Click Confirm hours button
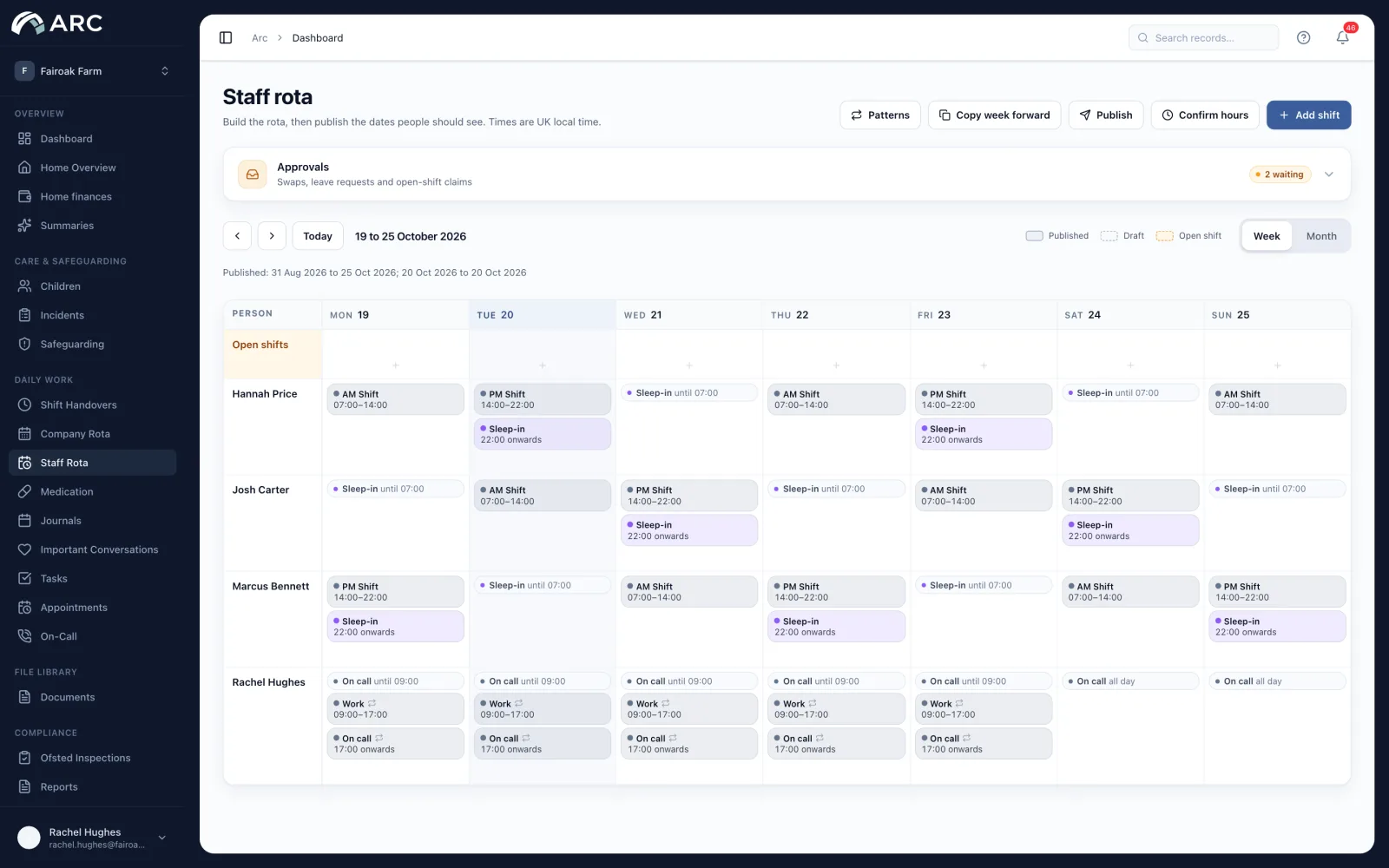1389x868 pixels. point(1205,115)
